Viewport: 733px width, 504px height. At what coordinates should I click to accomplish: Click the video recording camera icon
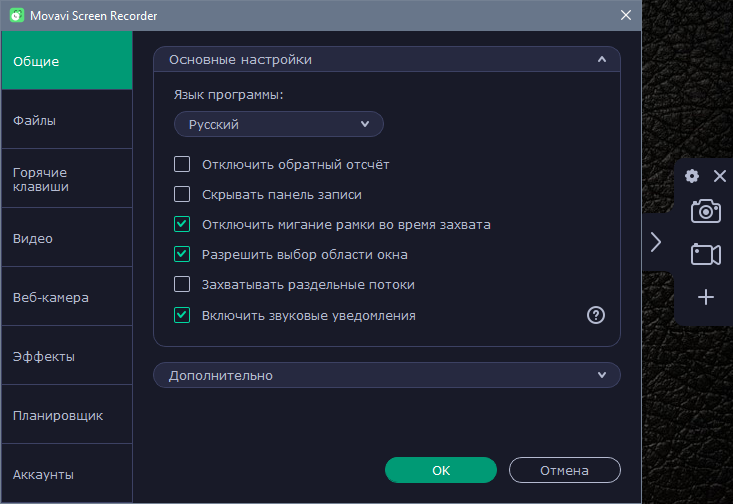[705, 254]
